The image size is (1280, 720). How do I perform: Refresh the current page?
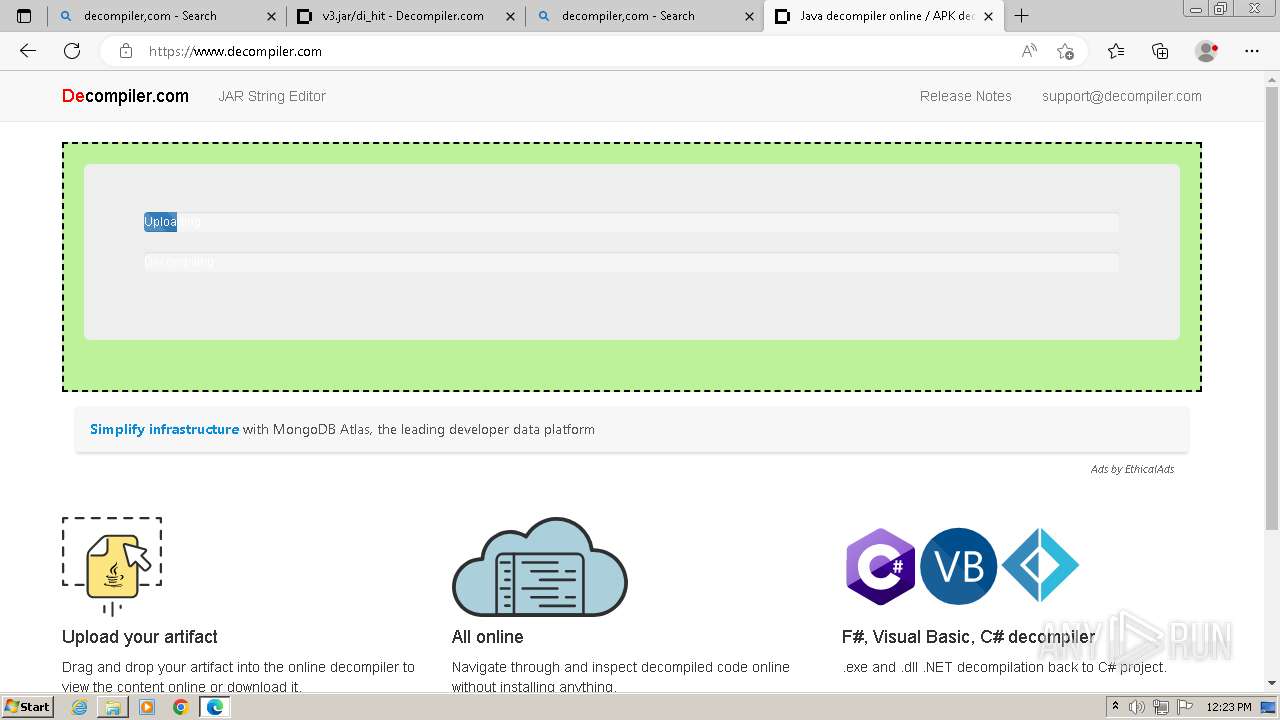pos(72,51)
